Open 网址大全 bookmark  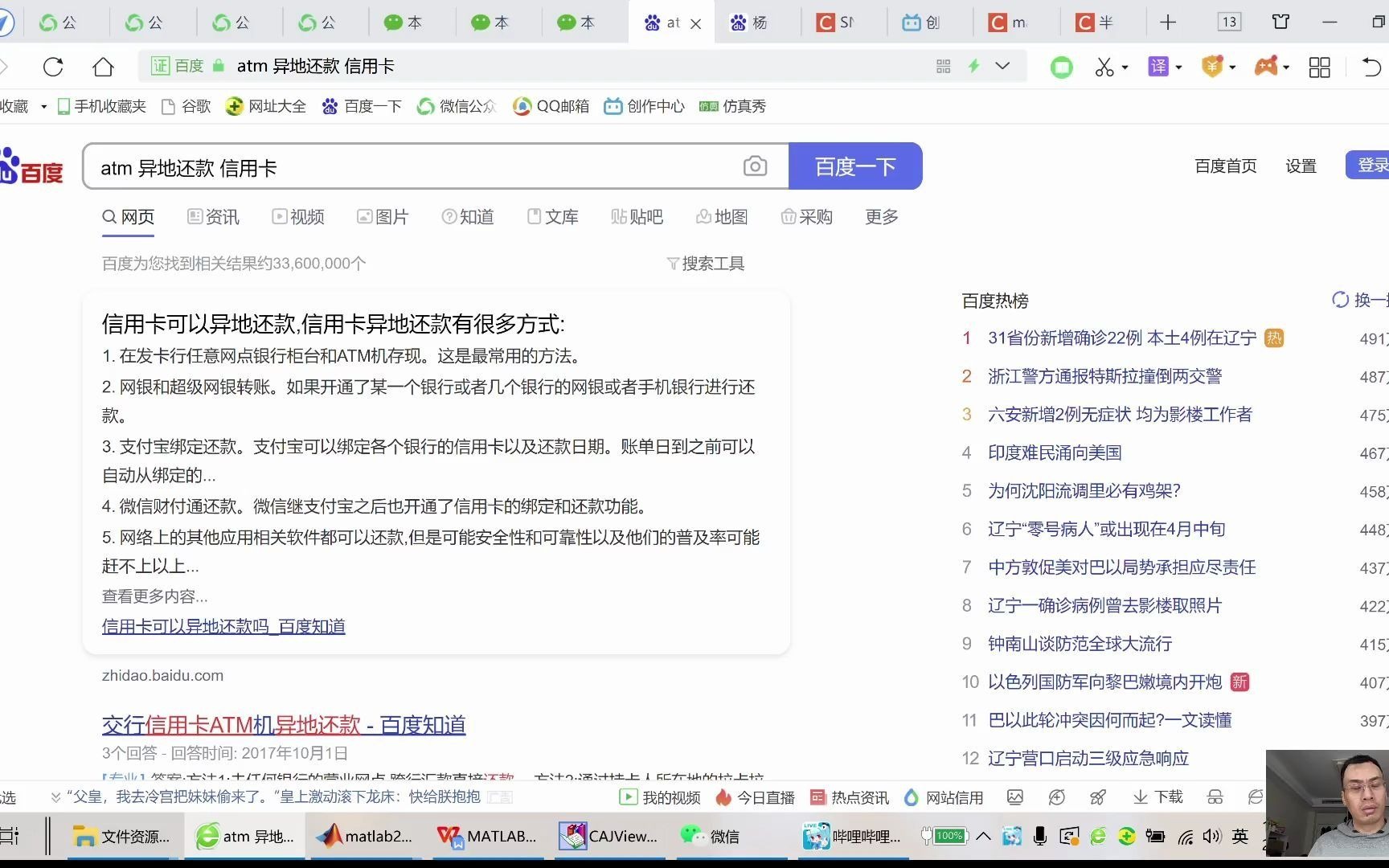[266, 106]
